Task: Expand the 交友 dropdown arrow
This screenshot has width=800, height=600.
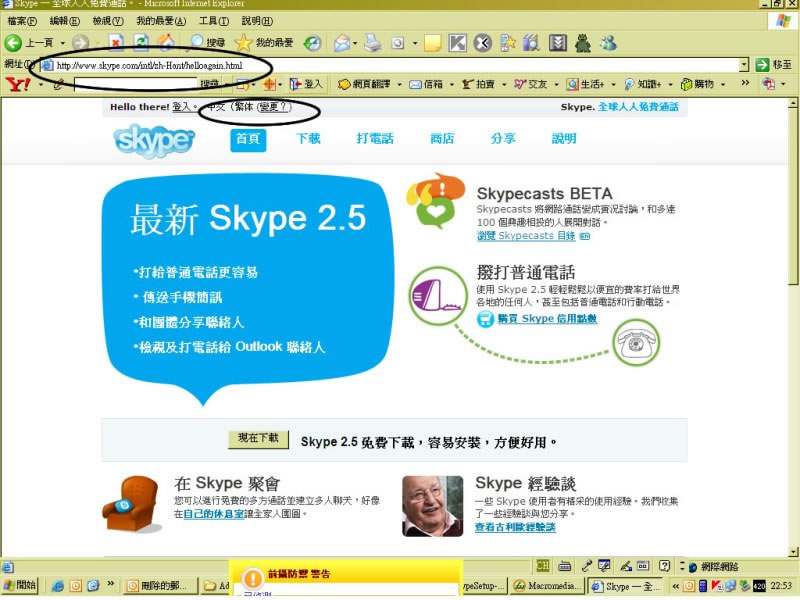Action: coord(556,84)
